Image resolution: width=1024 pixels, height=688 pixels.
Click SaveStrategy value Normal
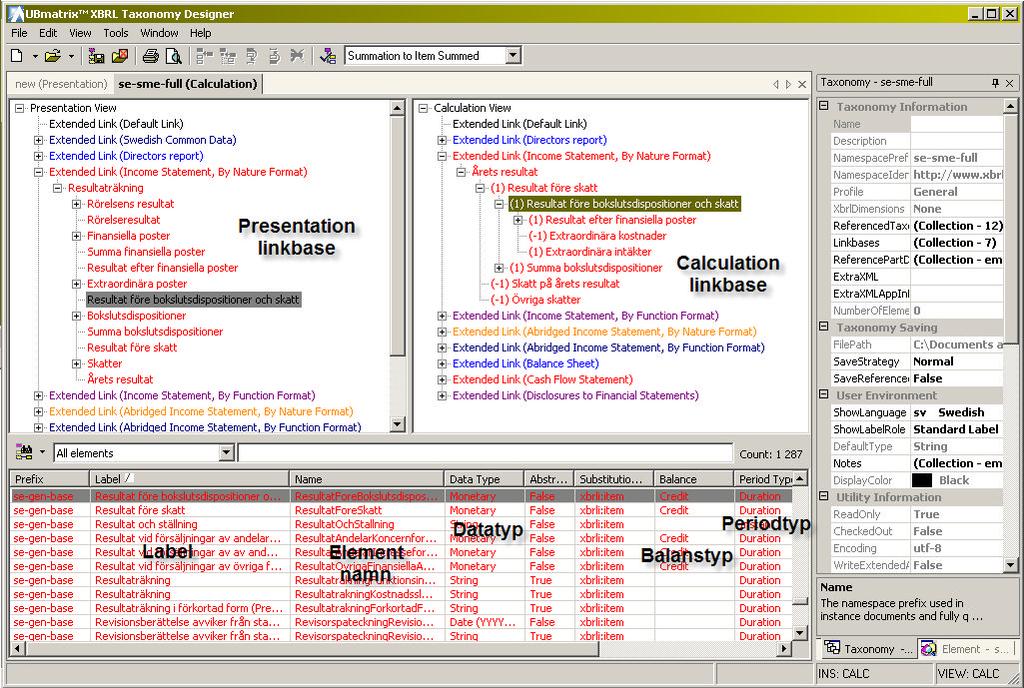[x=957, y=361]
